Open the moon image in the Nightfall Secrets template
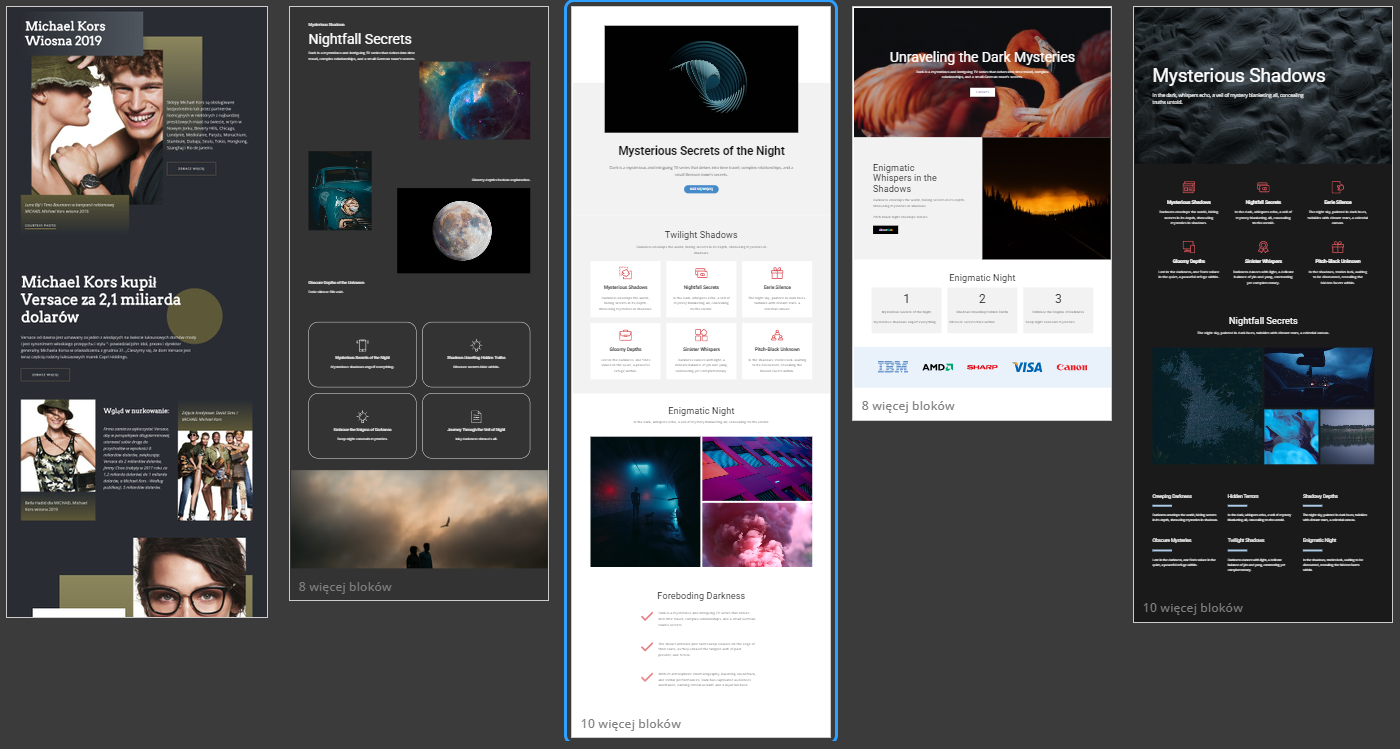This screenshot has height=749, width=1400. (x=463, y=231)
